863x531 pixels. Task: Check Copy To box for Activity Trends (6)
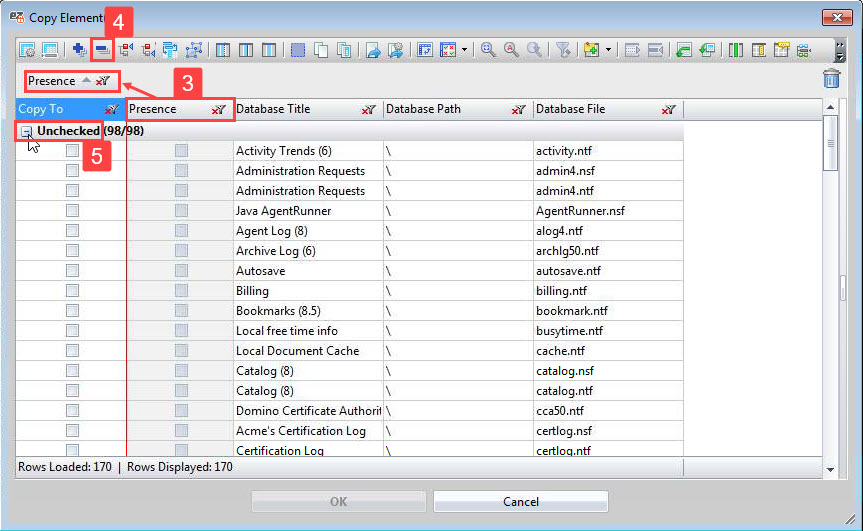(x=72, y=151)
